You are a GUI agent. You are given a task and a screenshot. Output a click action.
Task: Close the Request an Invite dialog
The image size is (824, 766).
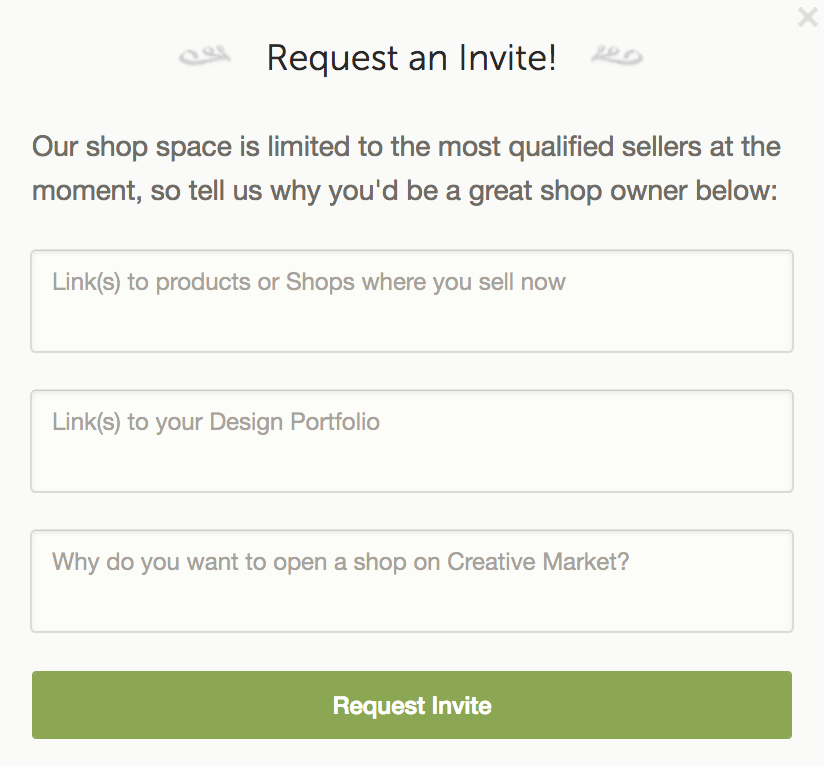tap(807, 17)
